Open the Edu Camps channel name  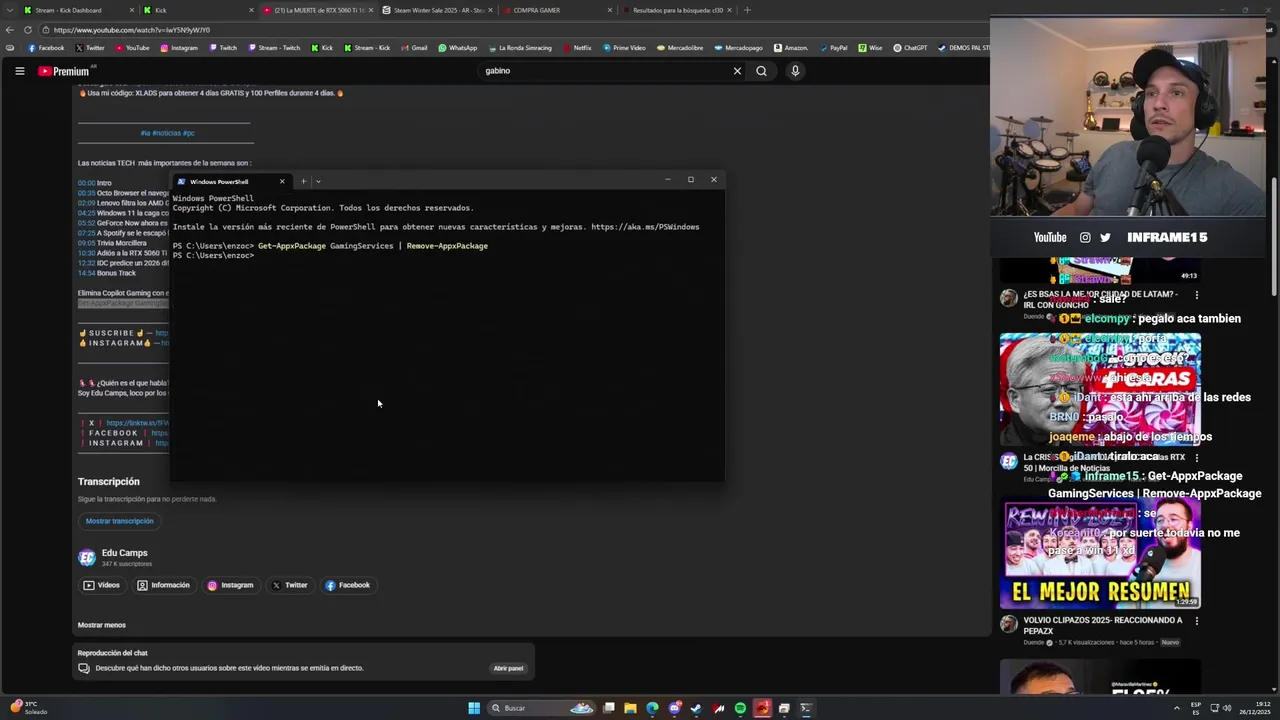pyautogui.click(x=124, y=553)
